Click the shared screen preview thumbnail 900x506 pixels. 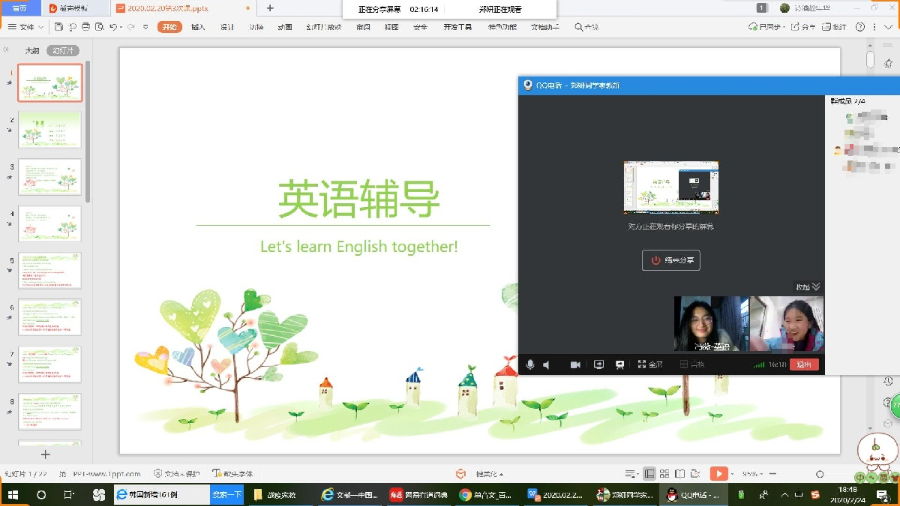pos(671,187)
